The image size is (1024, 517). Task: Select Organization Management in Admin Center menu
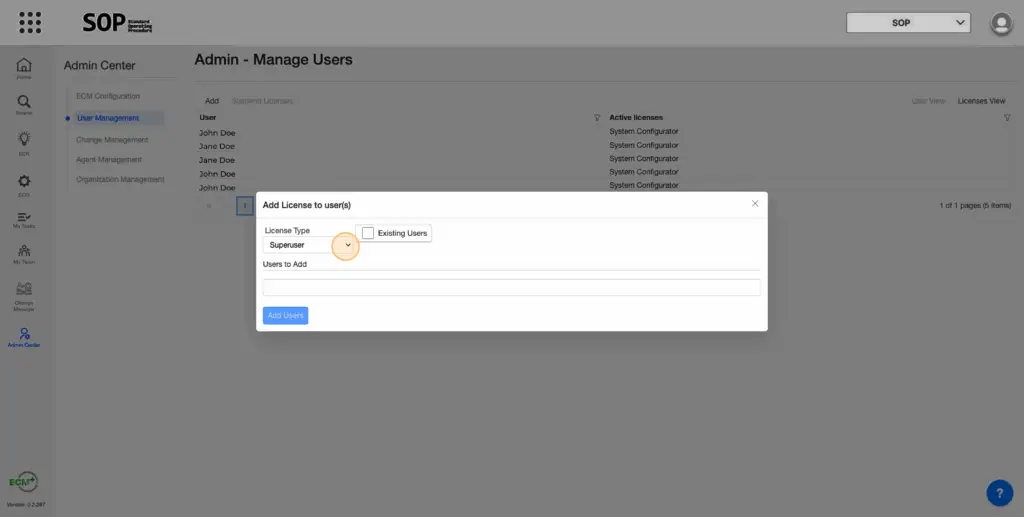point(120,179)
